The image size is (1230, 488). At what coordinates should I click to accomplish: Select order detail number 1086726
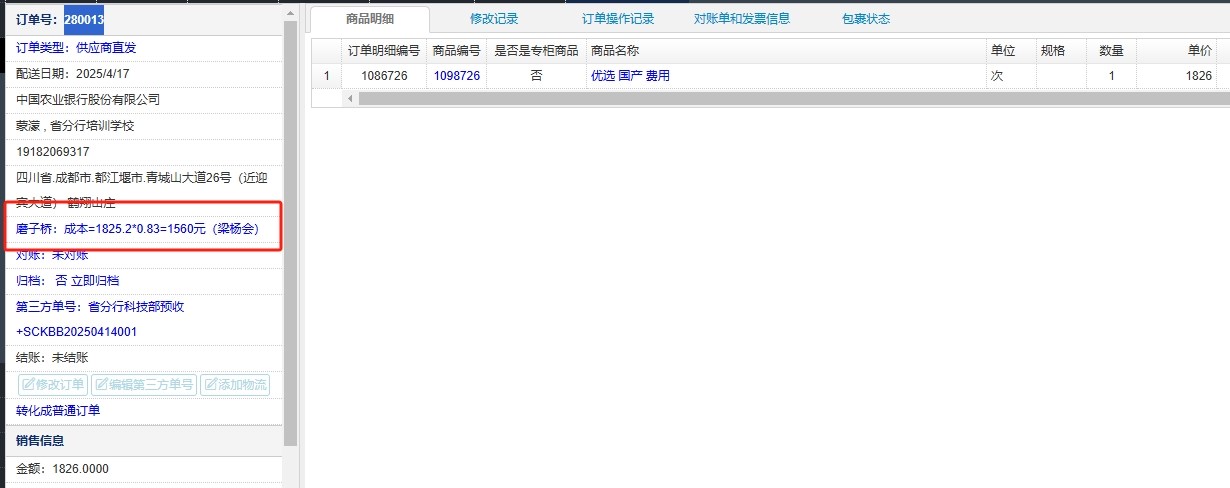(x=383, y=76)
